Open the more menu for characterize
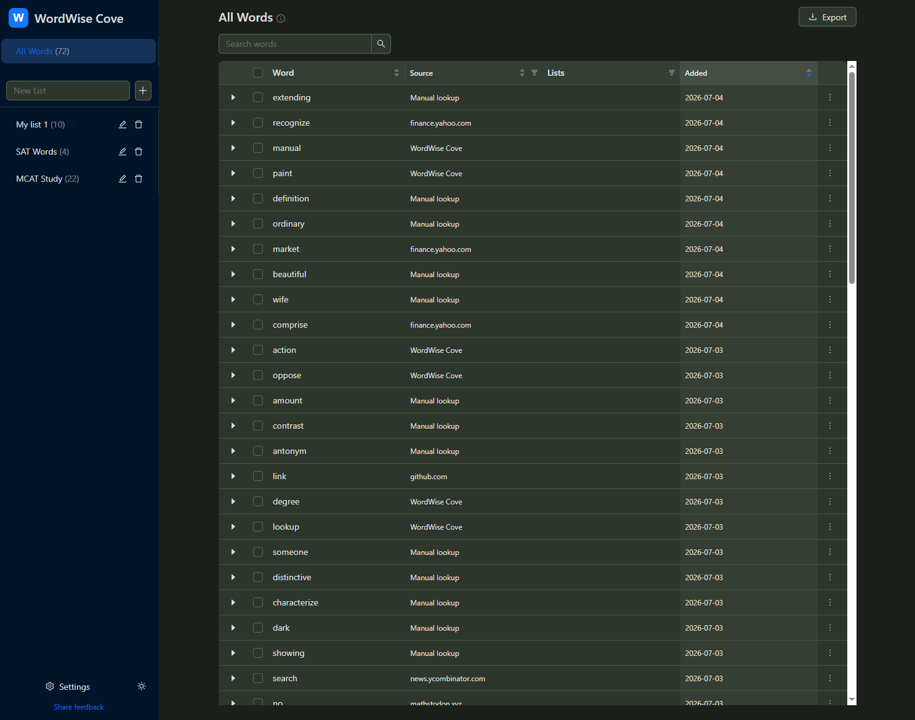The image size is (915, 720). coord(830,602)
